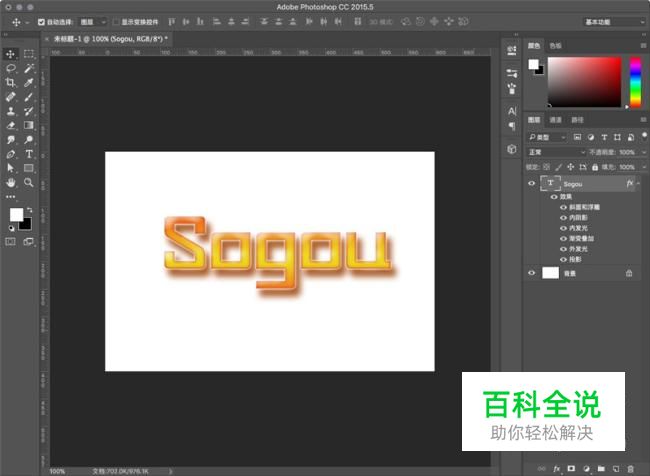Toggle Quick Mask mode in toolbox
Viewport: 650px width, 476px height.
(x=10, y=242)
